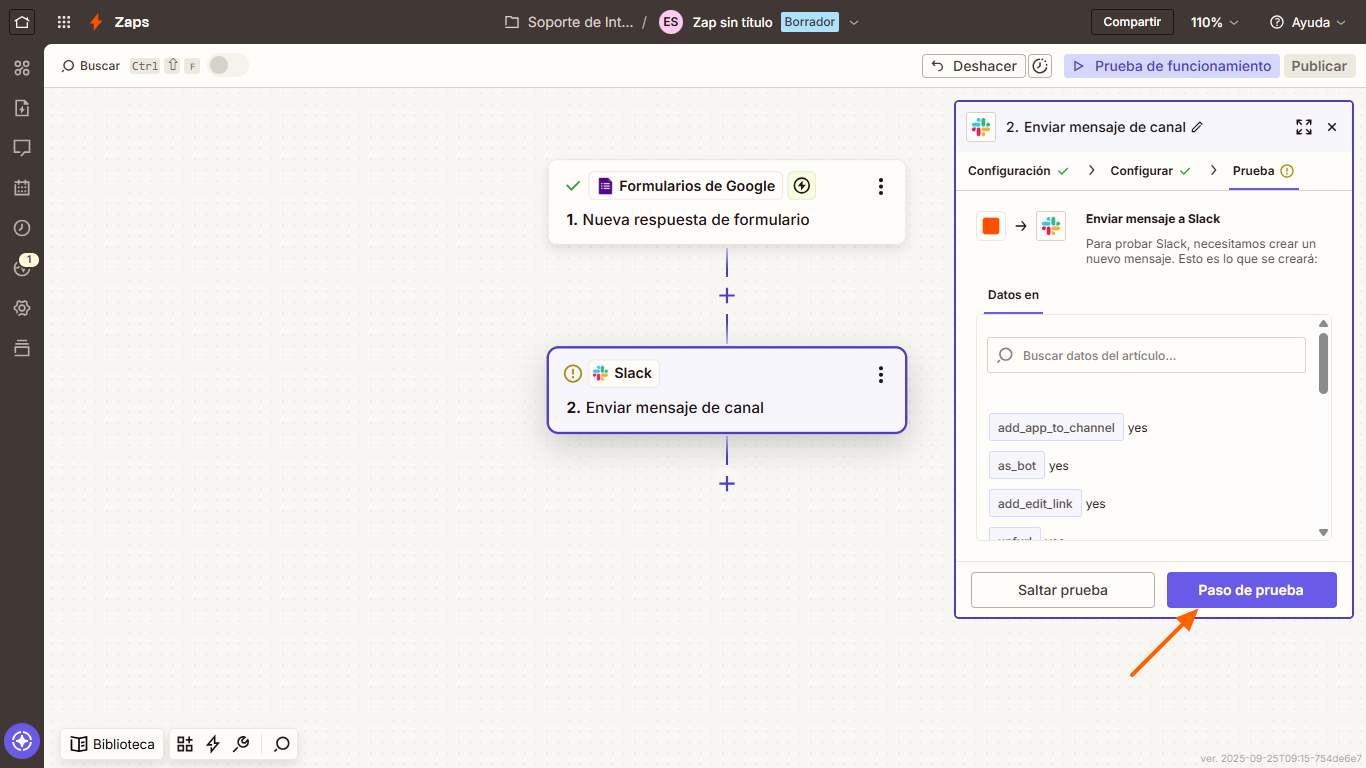Expand the chevron next to Borrador badge
This screenshot has width=1366, height=768.
pyautogui.click(x=854, y=21)
